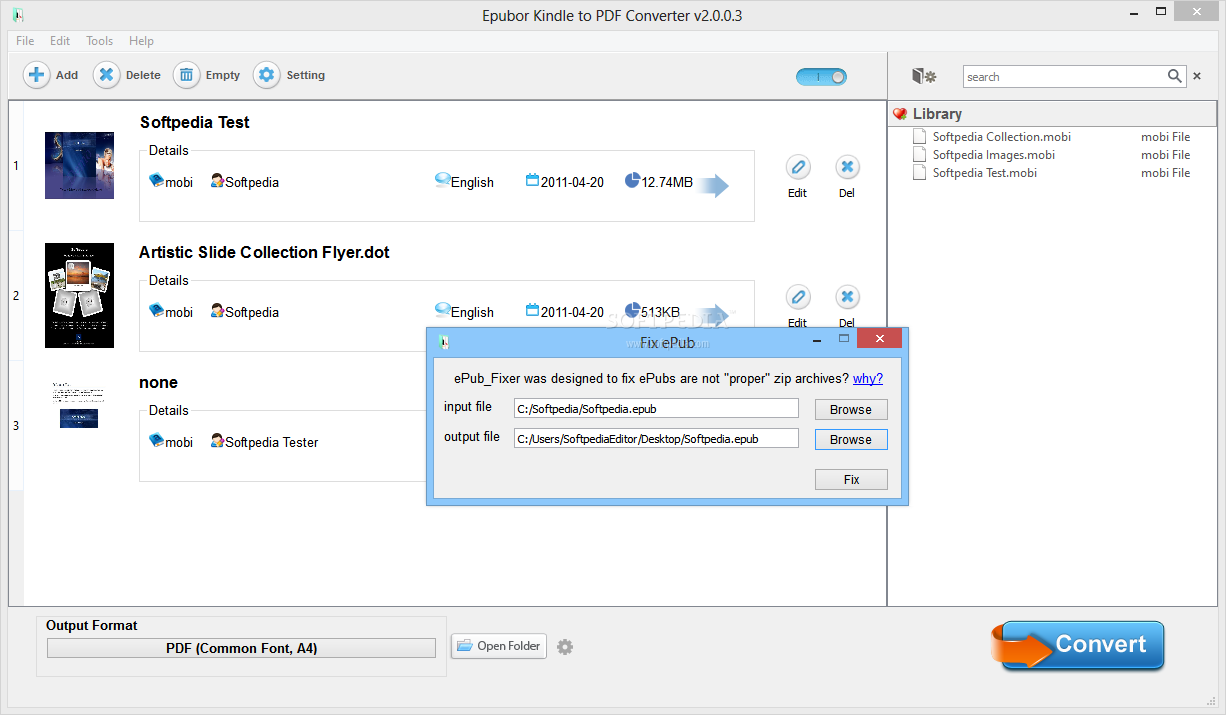Maximize the Fix ePub dialog
Image resolution: width=1226 pixels, height=715 pixels.
(843, 339)
